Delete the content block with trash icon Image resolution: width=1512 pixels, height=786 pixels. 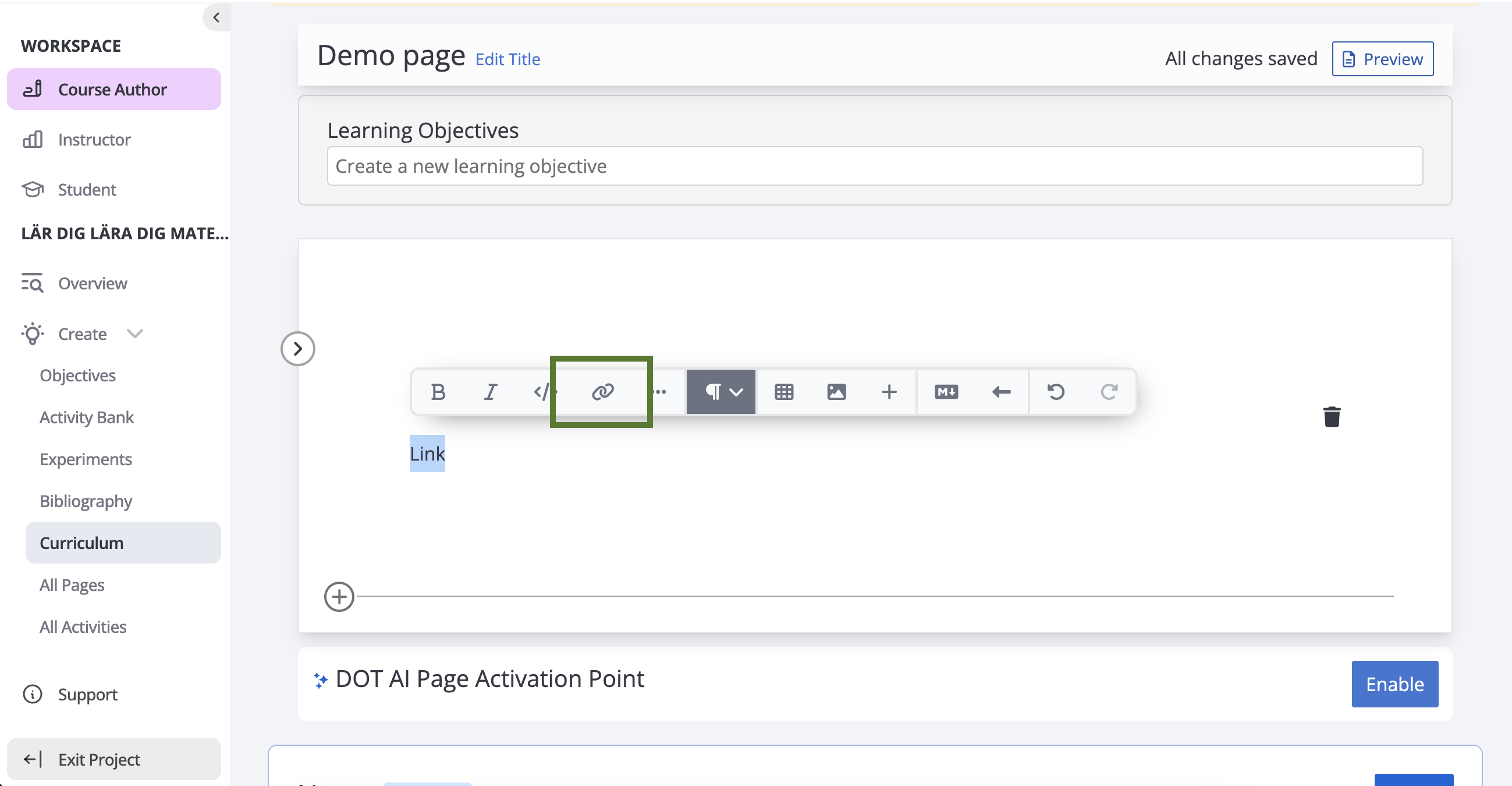[x=1331, y=417]
